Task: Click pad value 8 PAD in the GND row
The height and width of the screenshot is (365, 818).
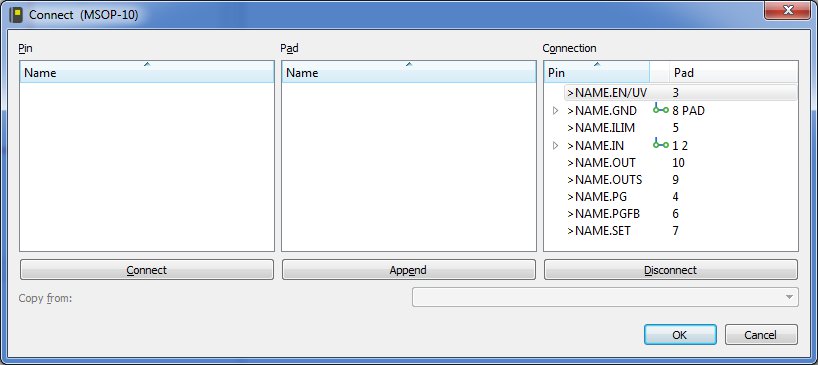Action: pos(689,111)
